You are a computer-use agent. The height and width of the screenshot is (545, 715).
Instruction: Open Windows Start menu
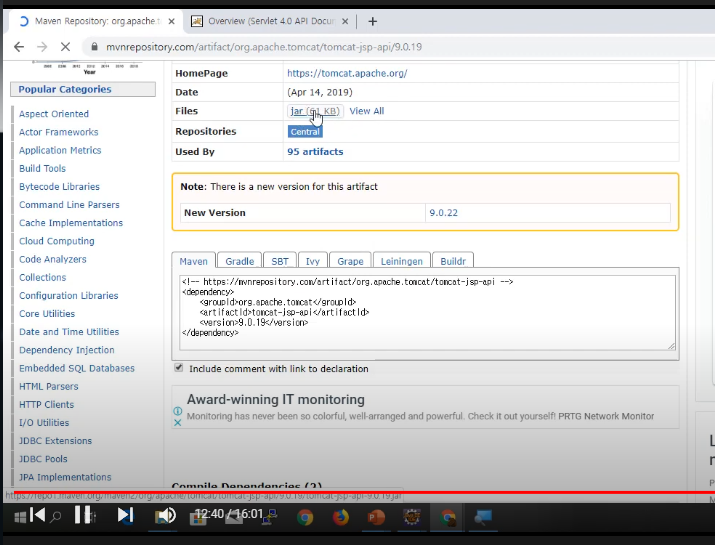(x=19, y=518)
